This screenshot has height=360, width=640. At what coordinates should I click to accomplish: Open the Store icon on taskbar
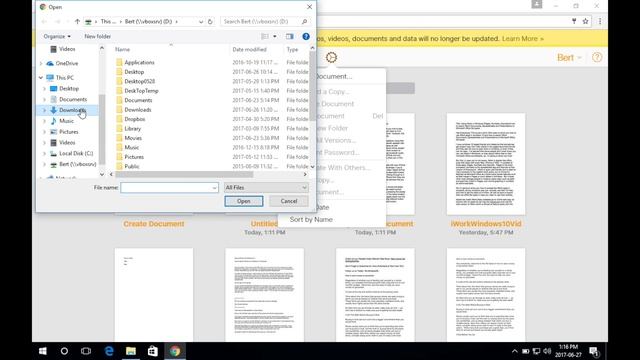pos(153,351)
